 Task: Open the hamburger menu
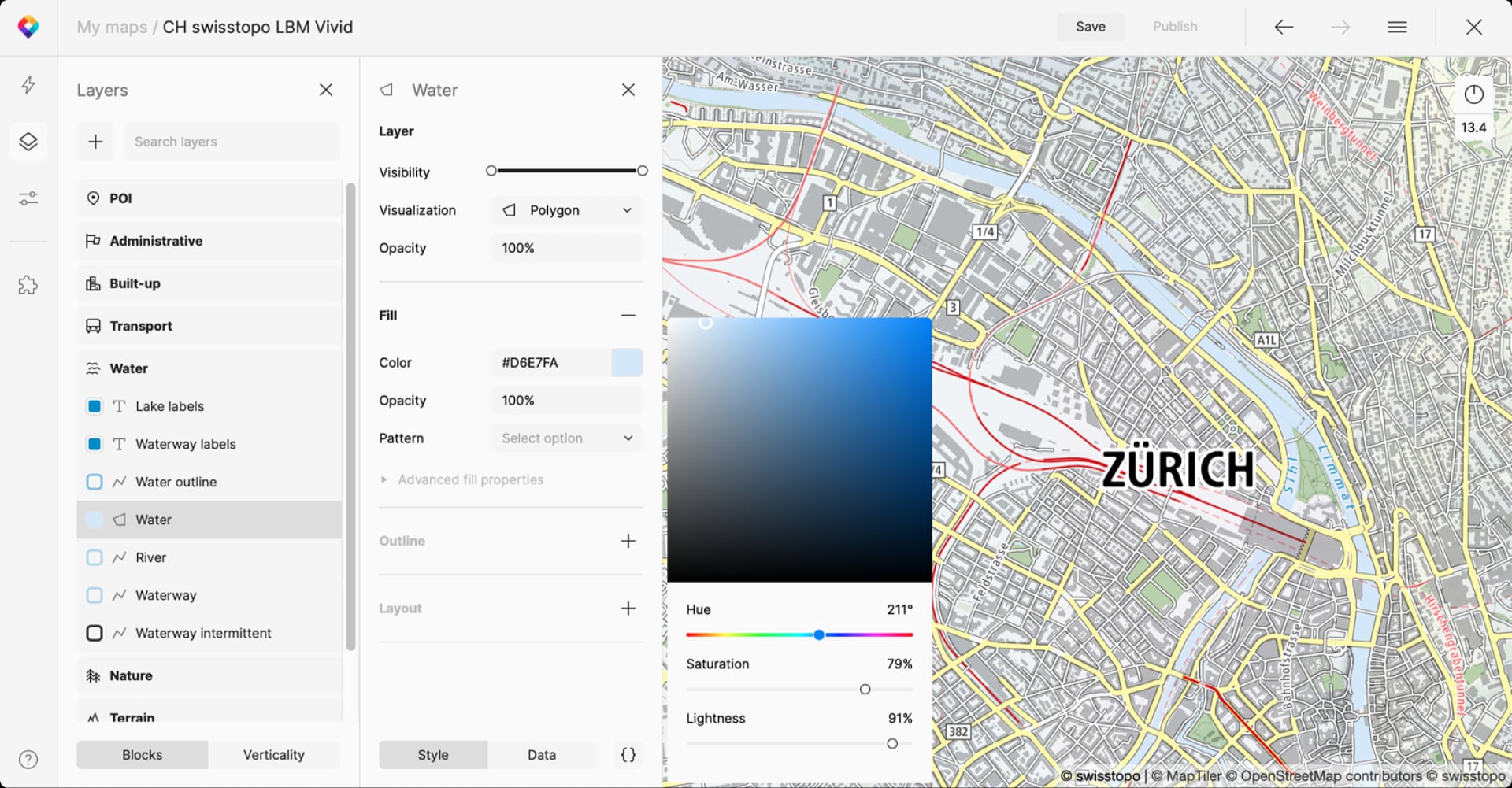(x=1397, y=27)
